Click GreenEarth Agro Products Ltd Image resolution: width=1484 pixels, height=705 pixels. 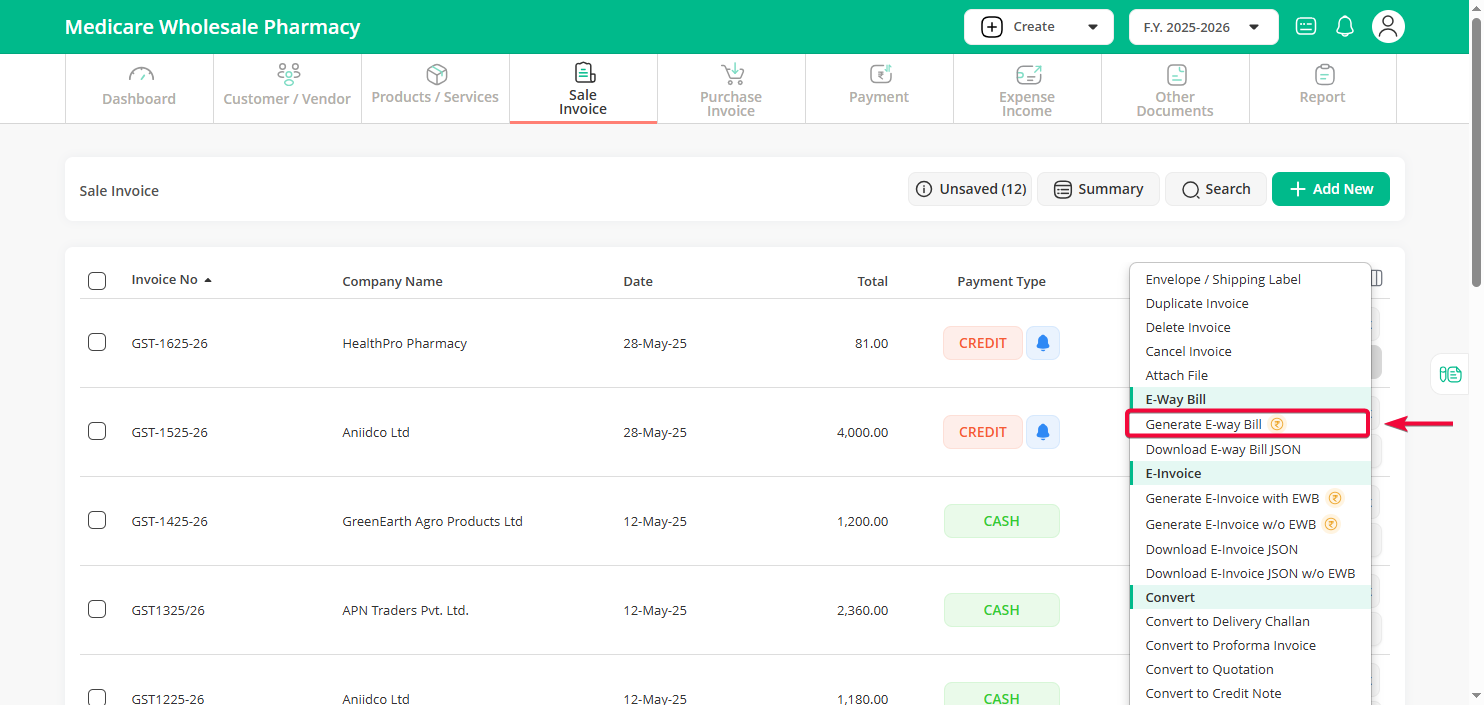[432, 521]
